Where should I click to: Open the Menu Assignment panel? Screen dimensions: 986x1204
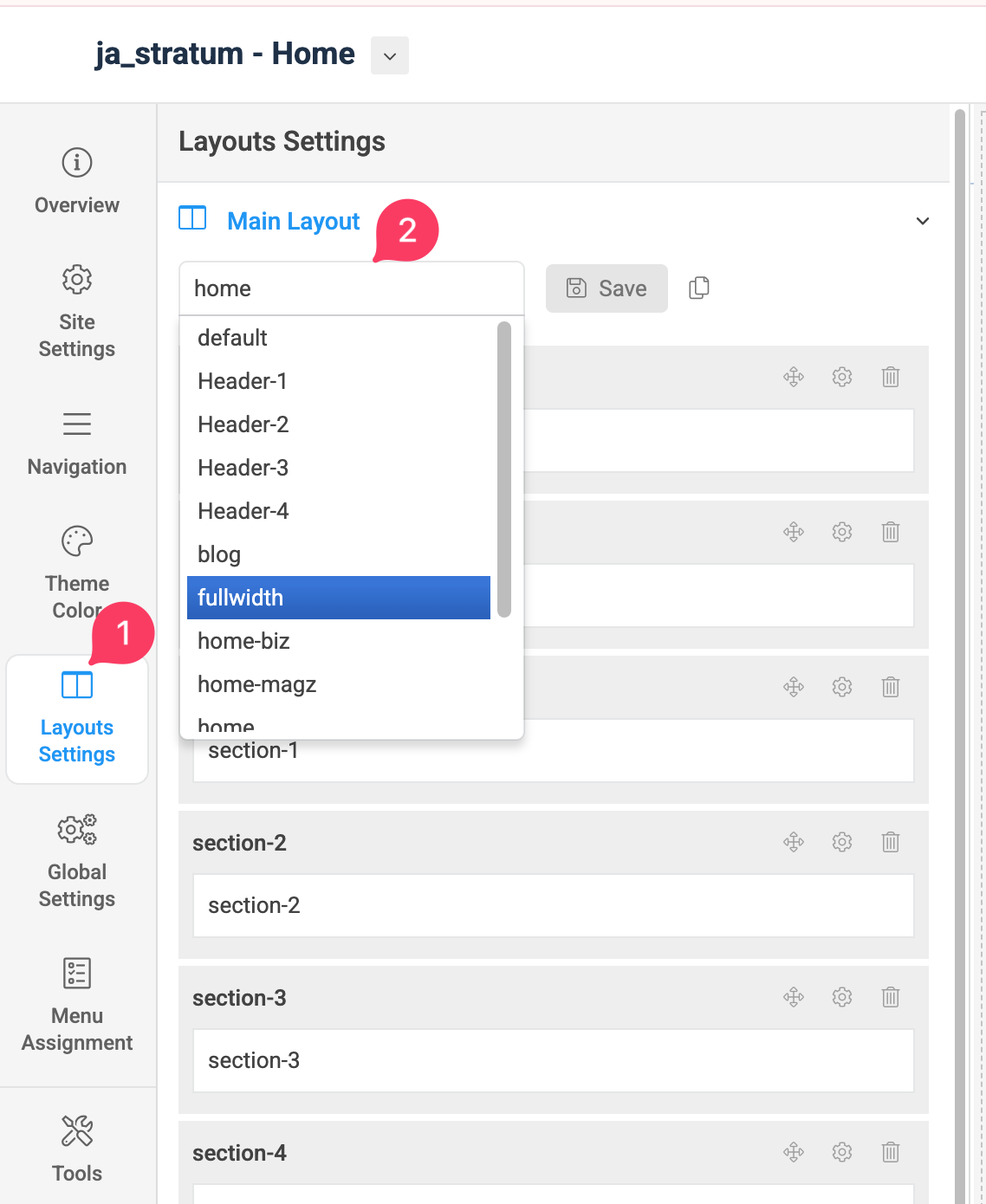click(77, 1005)
